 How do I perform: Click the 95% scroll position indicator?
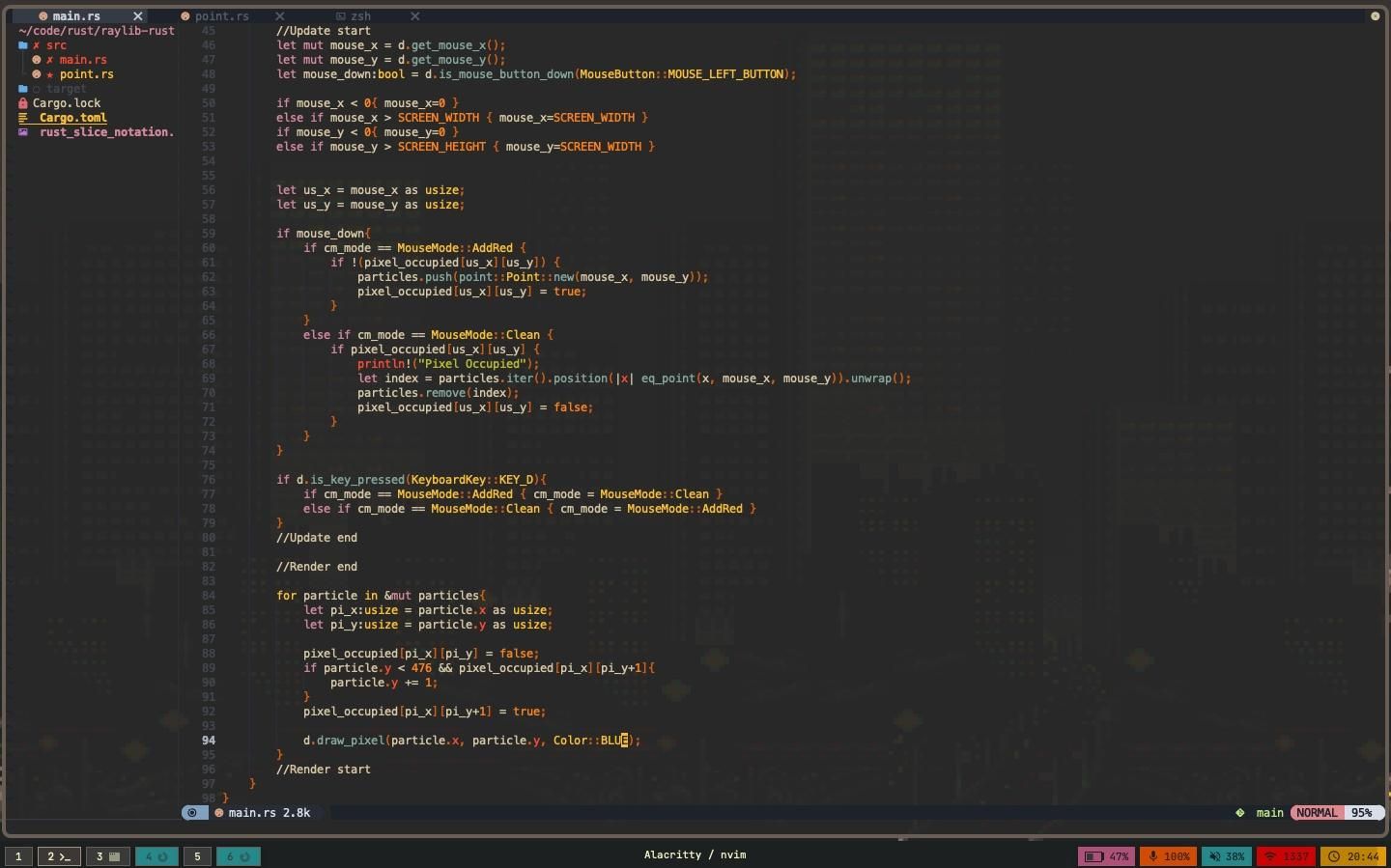(x=1362, y=813)
